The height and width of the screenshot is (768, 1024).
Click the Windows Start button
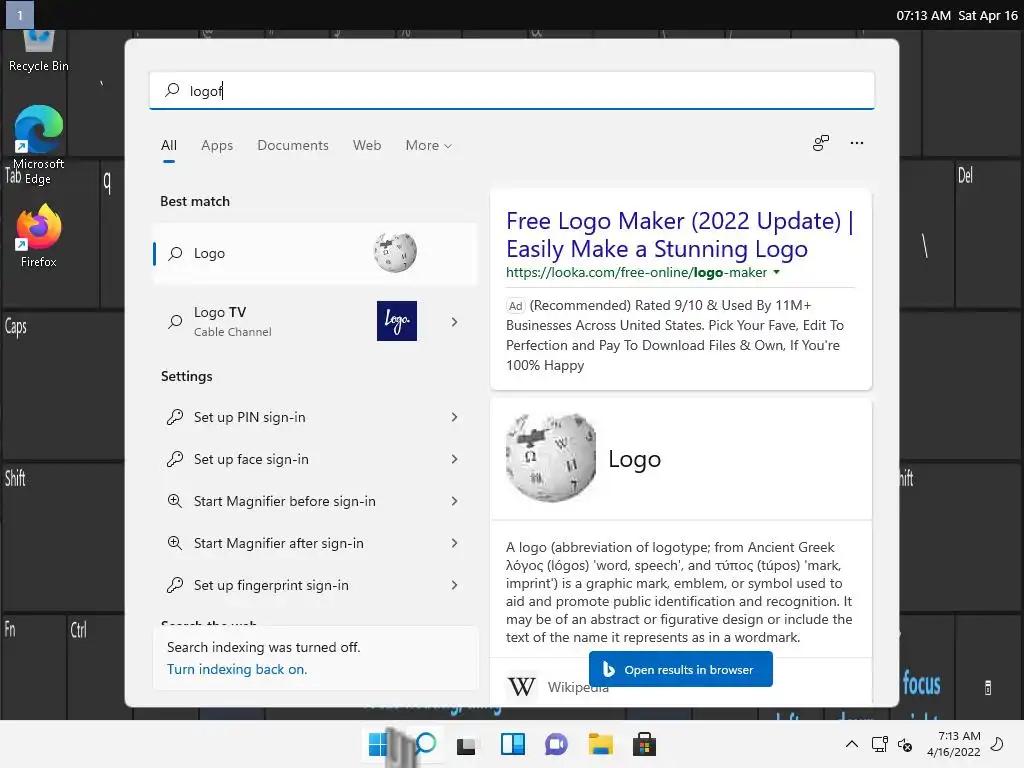(x=377, y=744)
